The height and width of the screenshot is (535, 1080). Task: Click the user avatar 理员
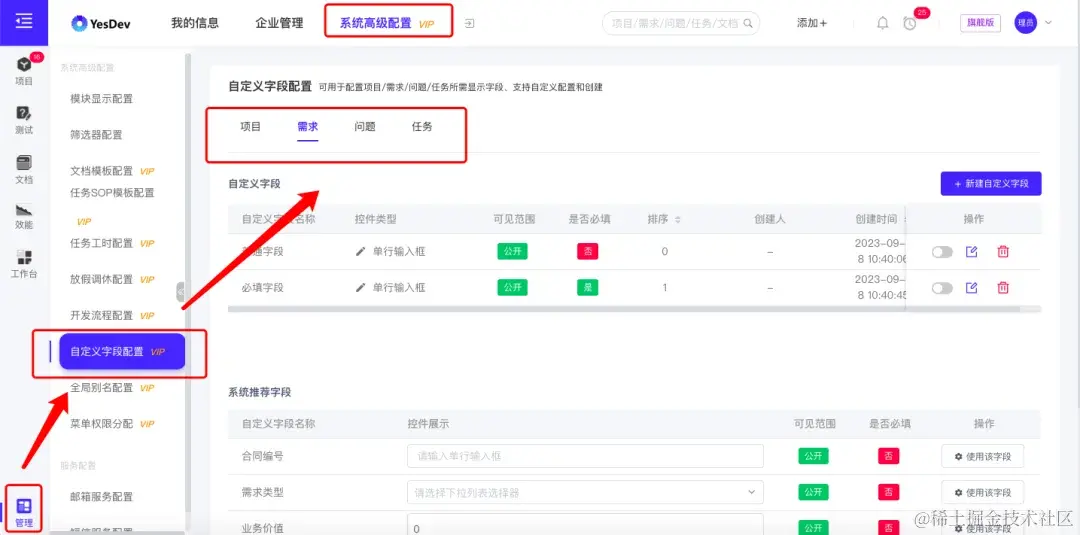click(x=1026, y=23)
